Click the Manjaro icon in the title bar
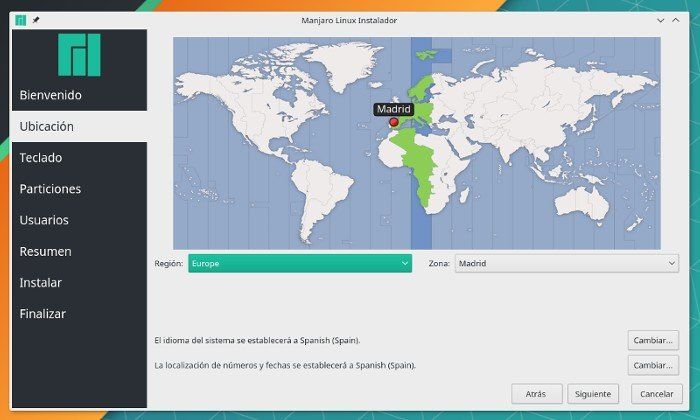The height and width of the screenshot is (420, 700). pos(20,20)
